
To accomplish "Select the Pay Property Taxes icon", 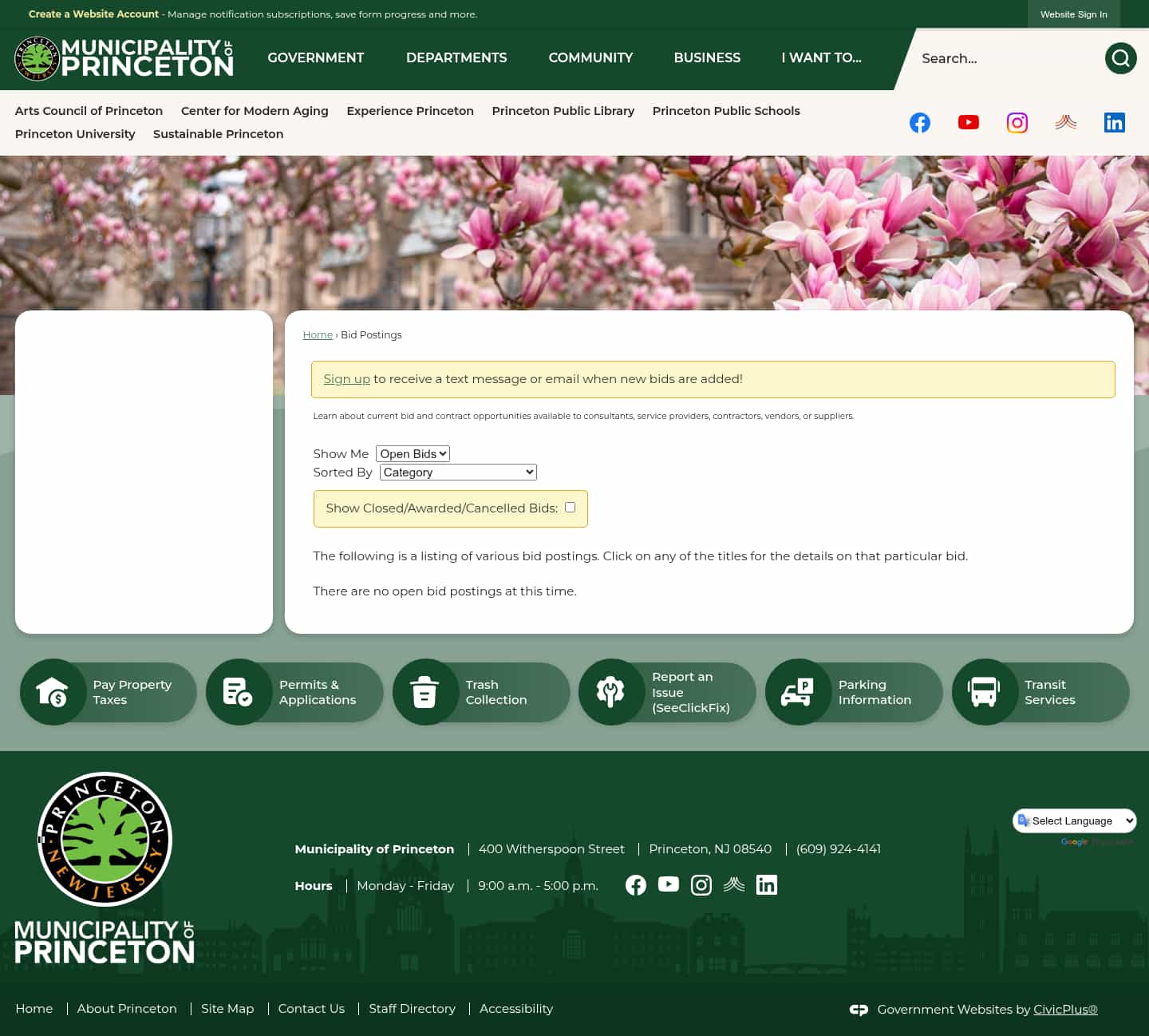I will 53,692.
